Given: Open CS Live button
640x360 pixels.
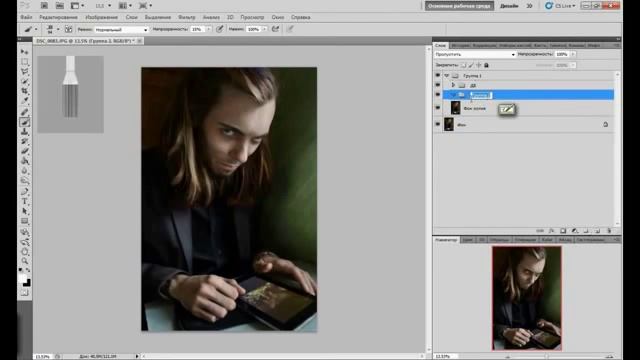Looking at the screenshot, I should click(x=561, y=6).
